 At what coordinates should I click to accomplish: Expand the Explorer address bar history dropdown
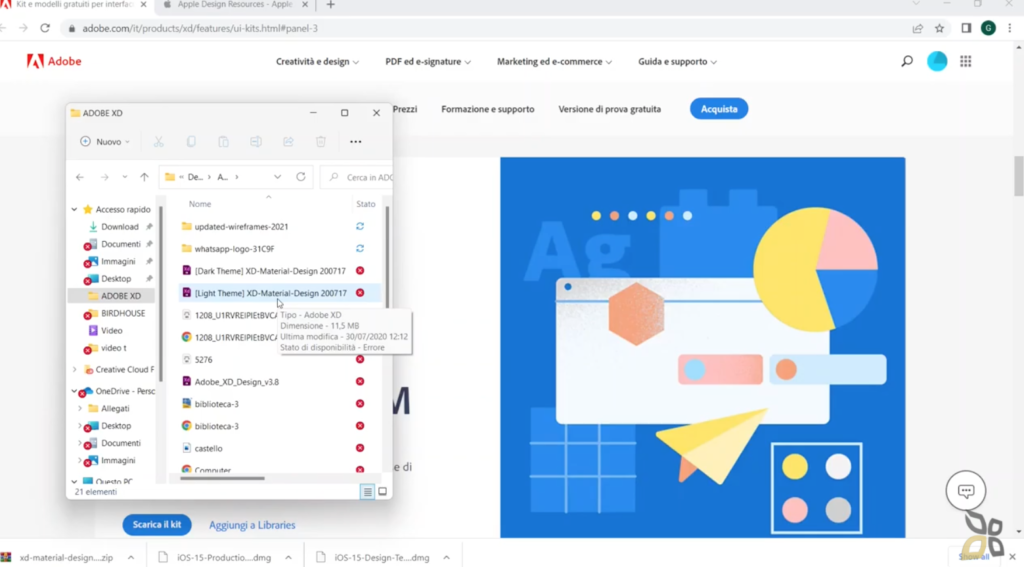point(278,177)
